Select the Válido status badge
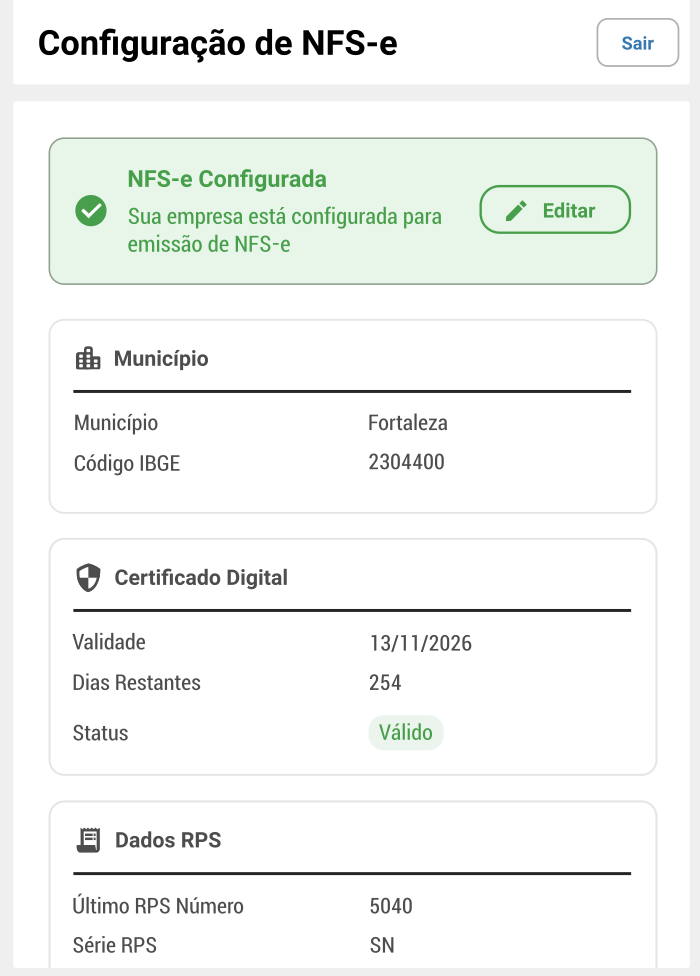Viewport: 700px width, 976px height. 406,732
